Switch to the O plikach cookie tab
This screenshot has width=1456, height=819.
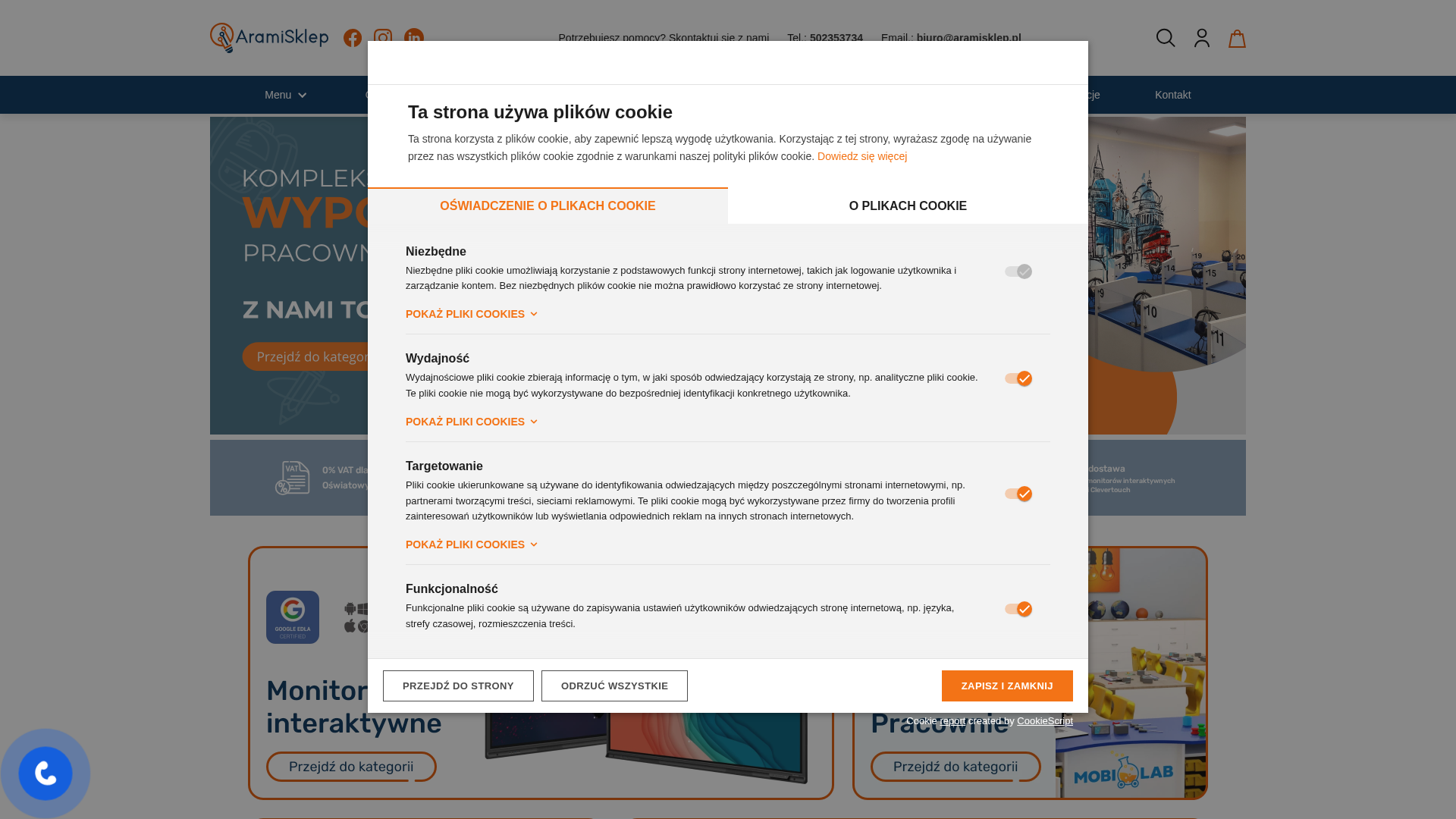pos(908,206)
